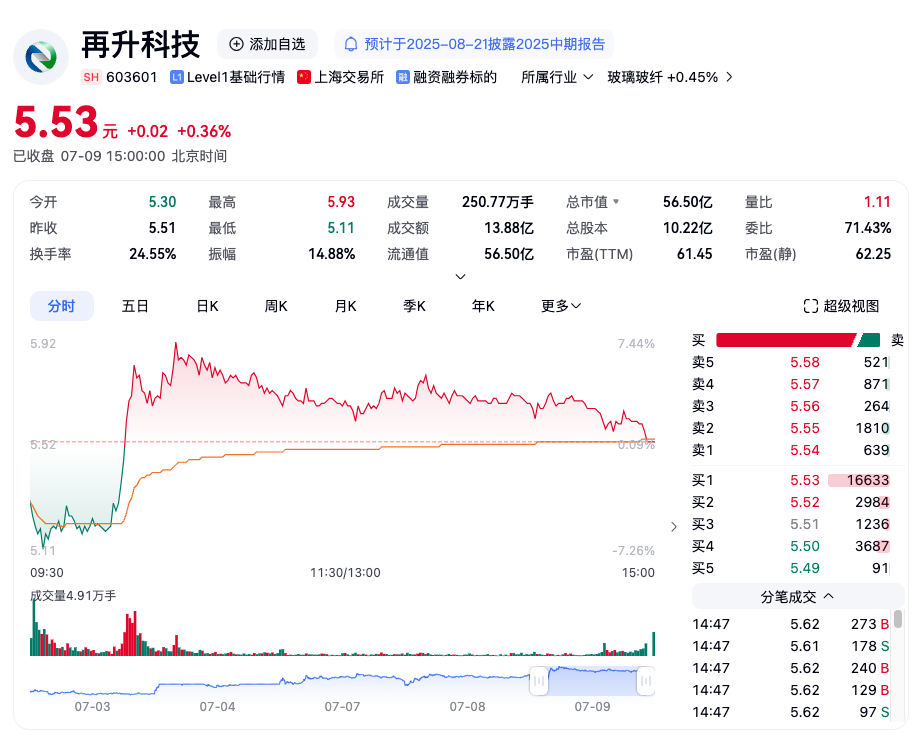Click the 融 icon beside 融资融券标的
The height and width of the screenshot is (745, 924).
click(x=402, y=77)
